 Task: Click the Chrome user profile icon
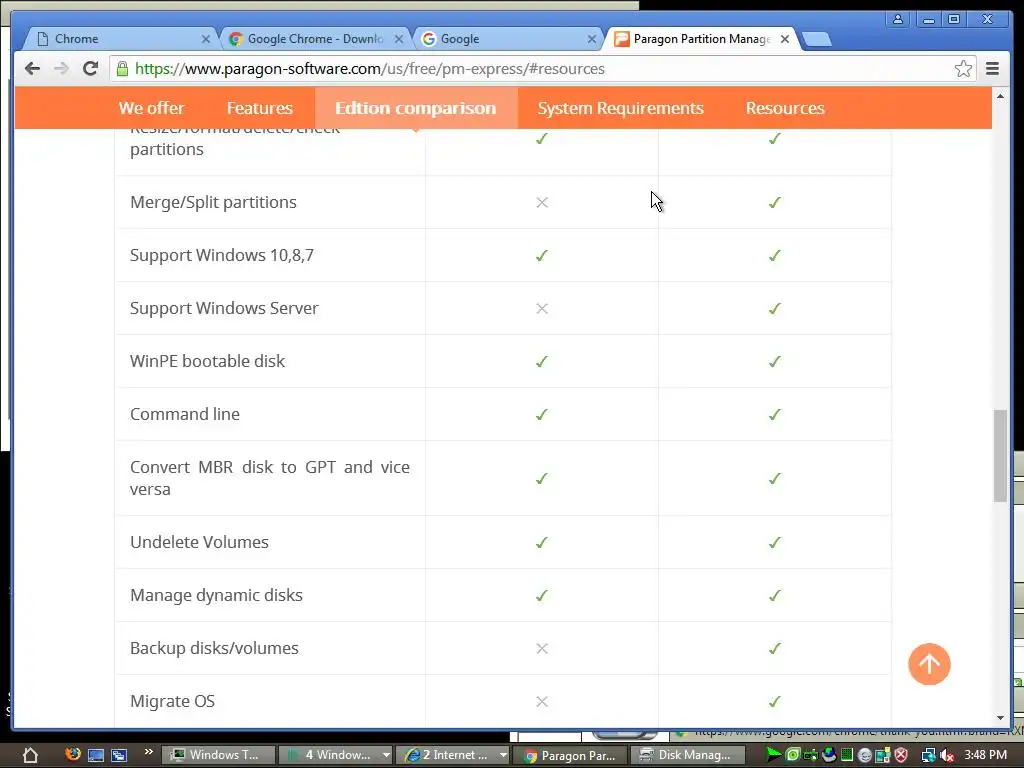coord(898,19)
